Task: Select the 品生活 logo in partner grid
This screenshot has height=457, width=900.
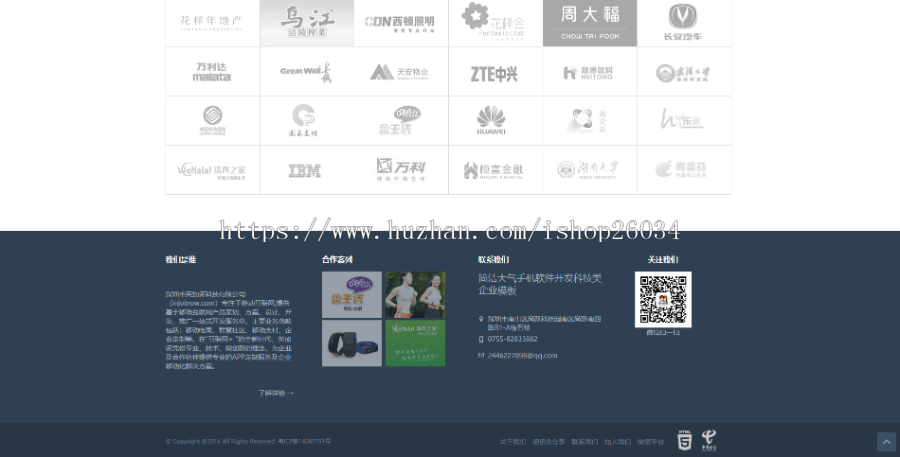Action: coord(401,121)
